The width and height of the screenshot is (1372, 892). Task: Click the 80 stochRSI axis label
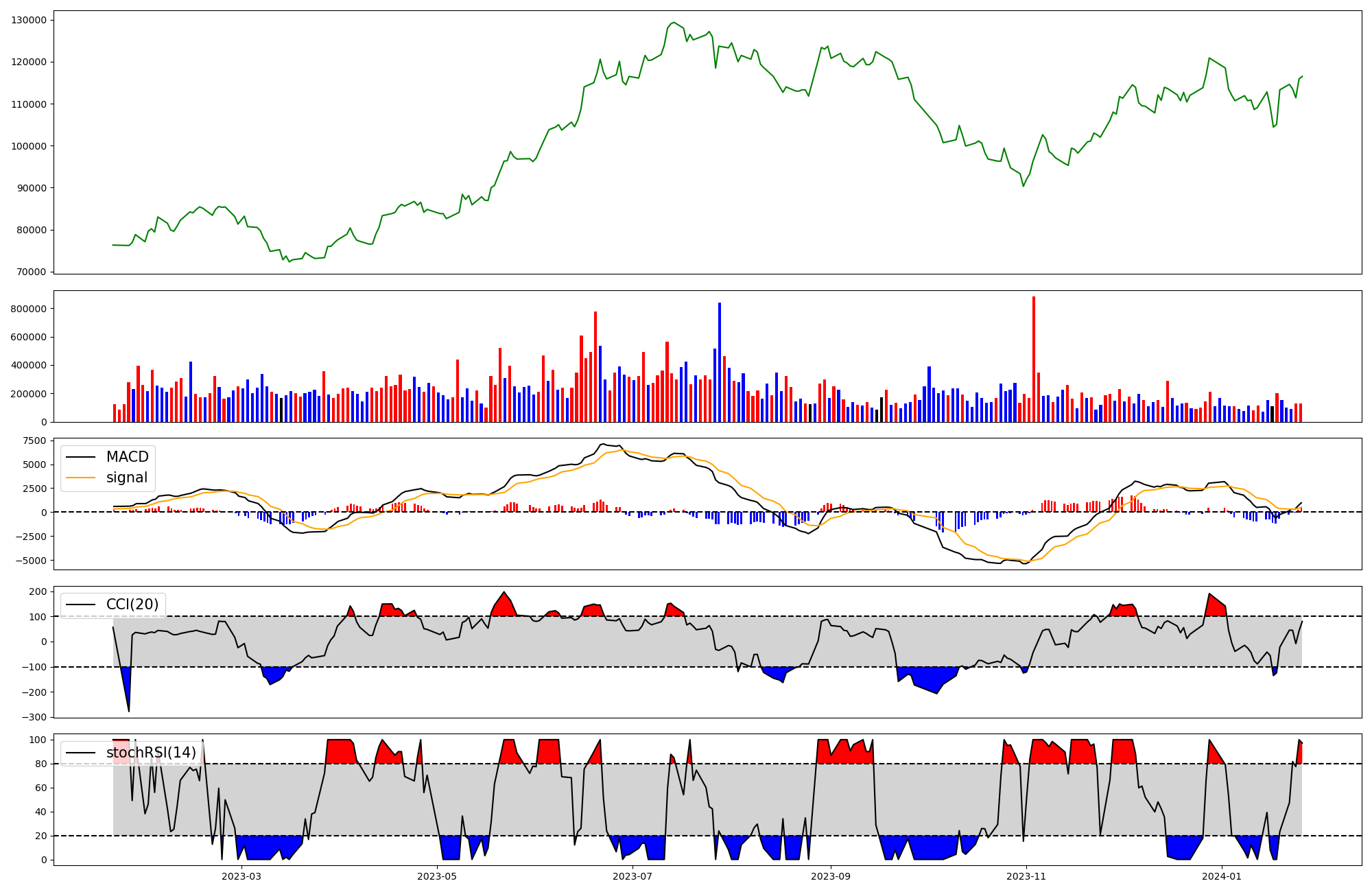pos(41,764)
